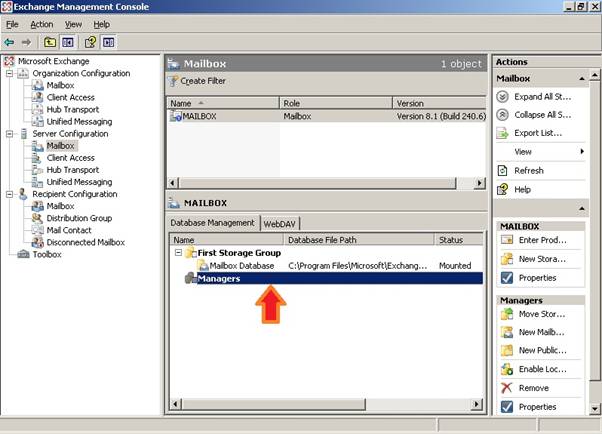Sort by Name column in server list
The image size is (602, 434).
coord(223,103)
